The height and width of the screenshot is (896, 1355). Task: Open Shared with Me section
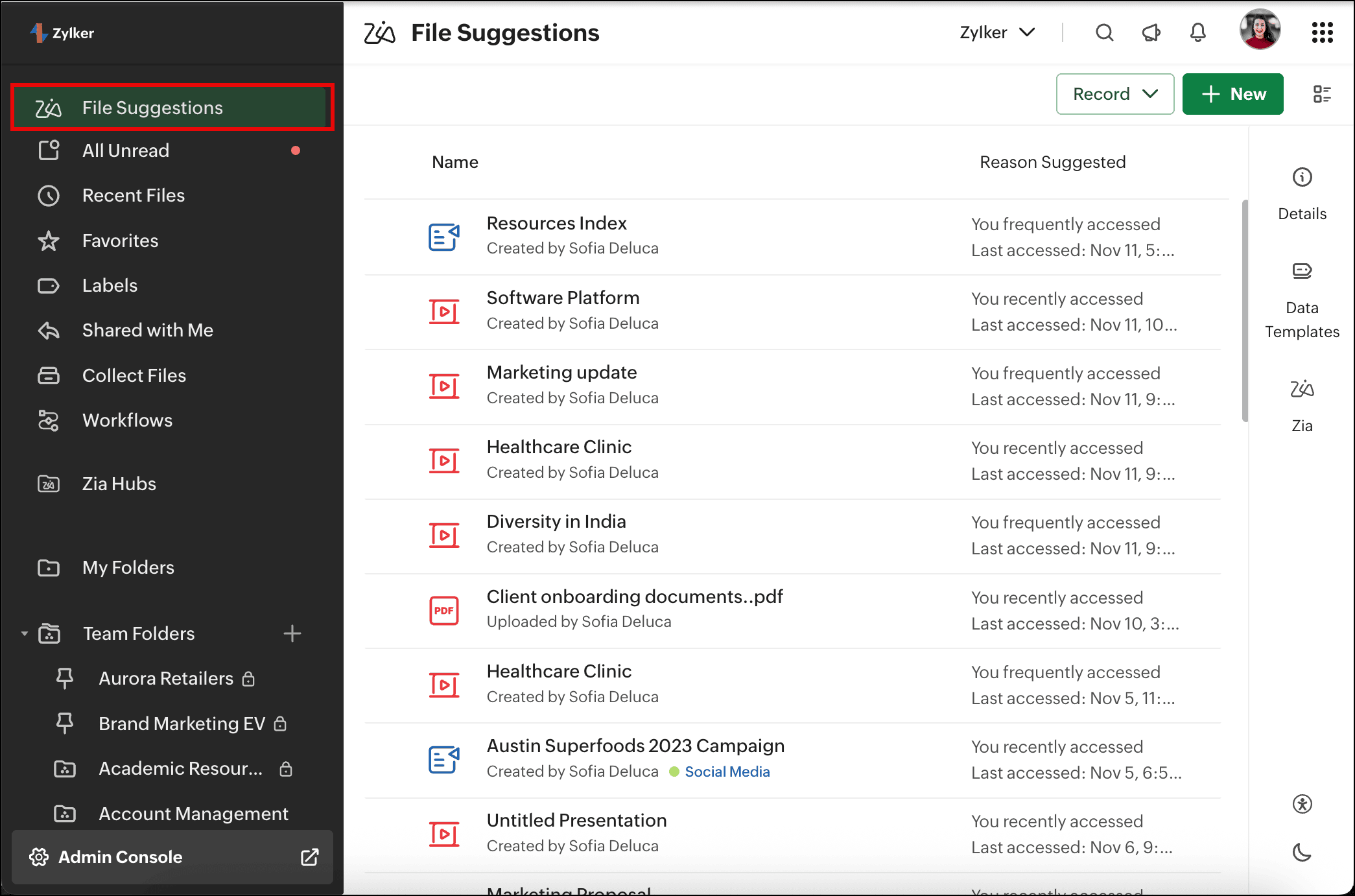click(147, 330)
